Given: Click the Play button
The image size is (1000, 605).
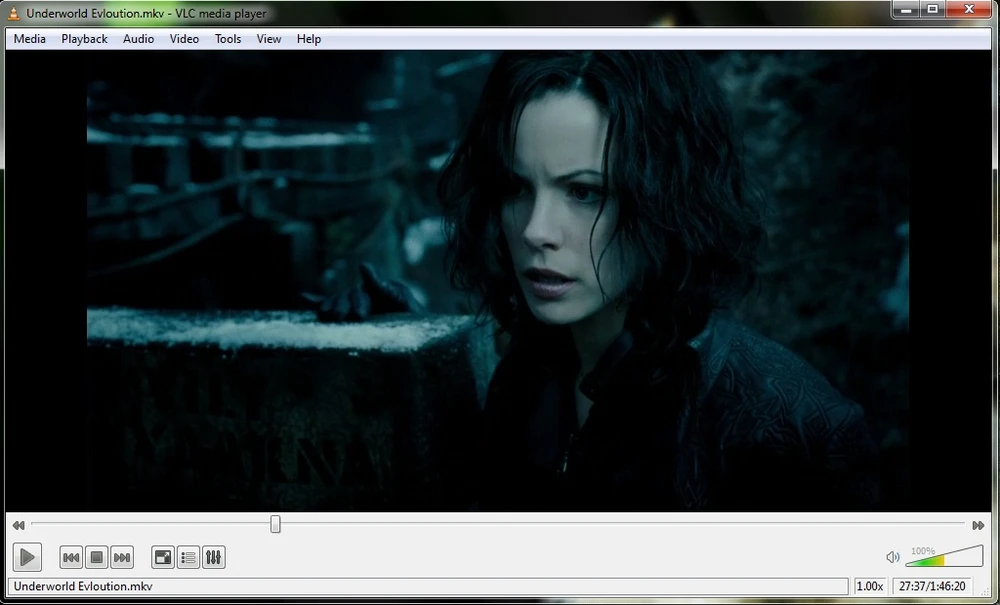Looking at the screenshot, I should 27,557.
